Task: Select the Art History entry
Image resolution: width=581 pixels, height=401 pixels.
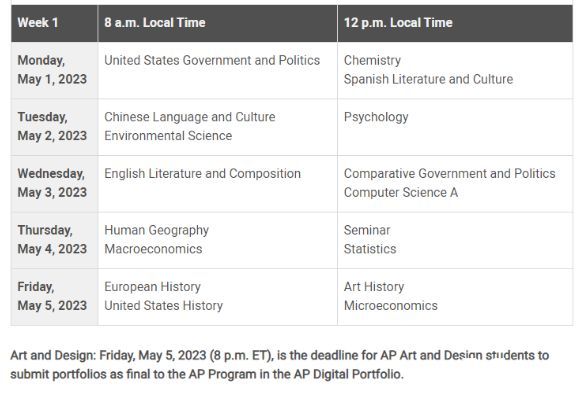Action: coord(374,287)
